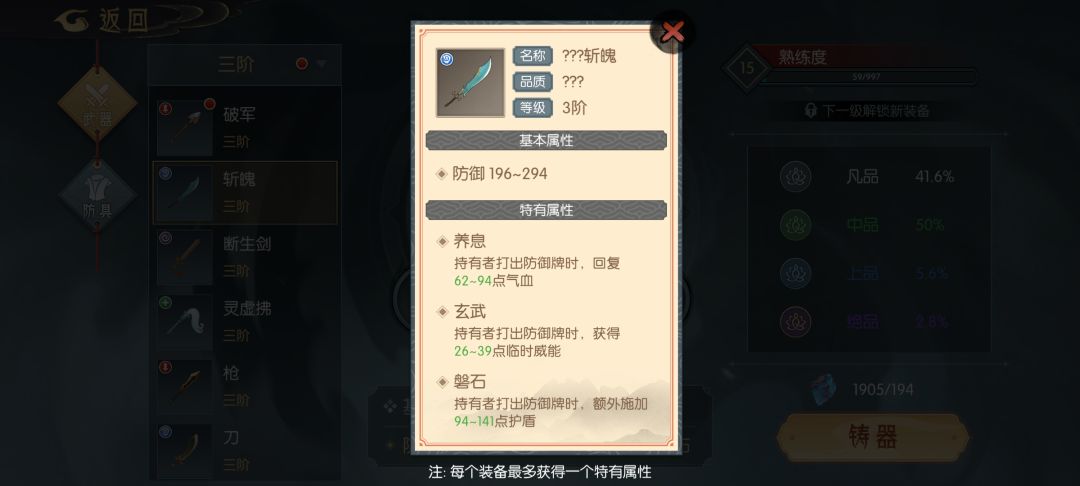Select the 斩魄 list entry
The width and height of the screenshot is (1080, 486).
[x=245, y=193]
